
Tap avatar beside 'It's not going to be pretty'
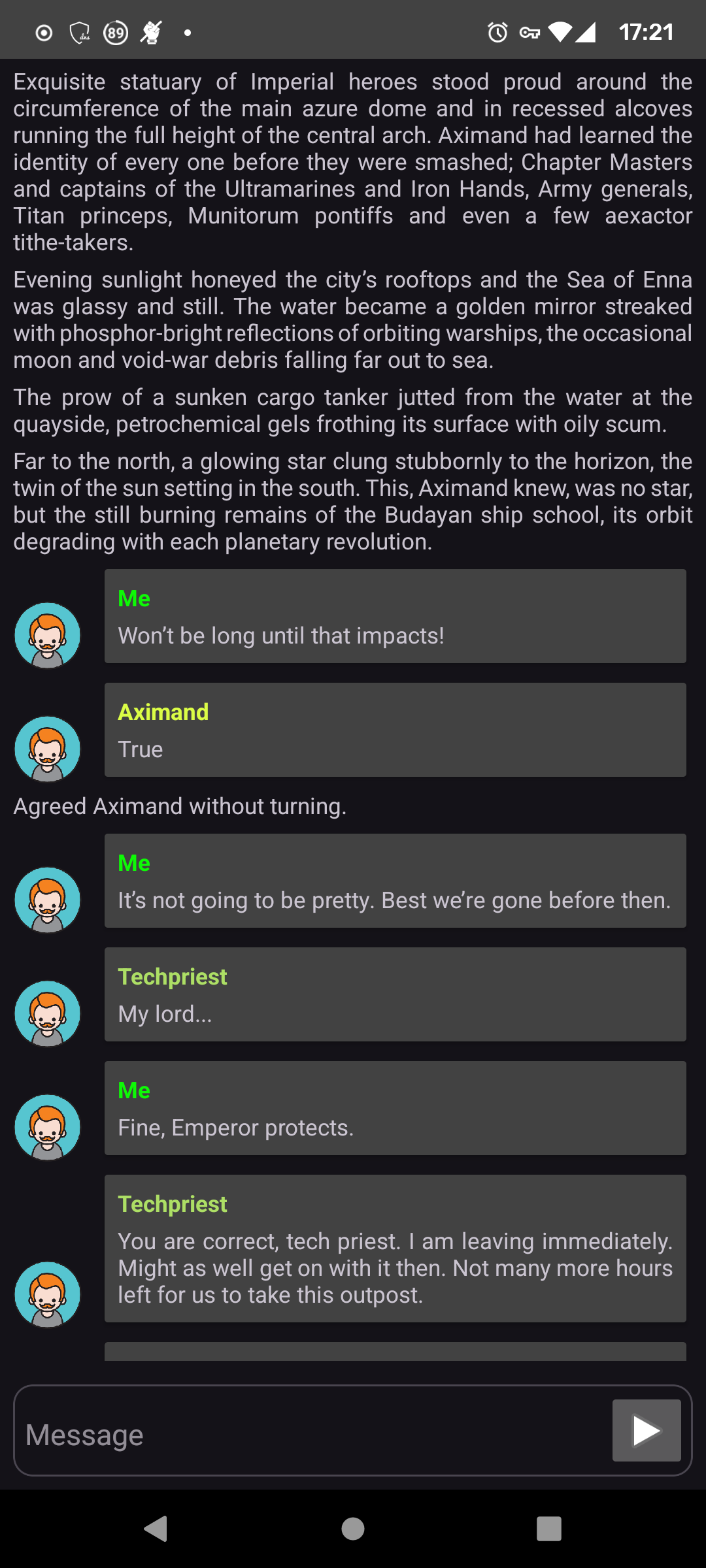(x=48, y=900)
